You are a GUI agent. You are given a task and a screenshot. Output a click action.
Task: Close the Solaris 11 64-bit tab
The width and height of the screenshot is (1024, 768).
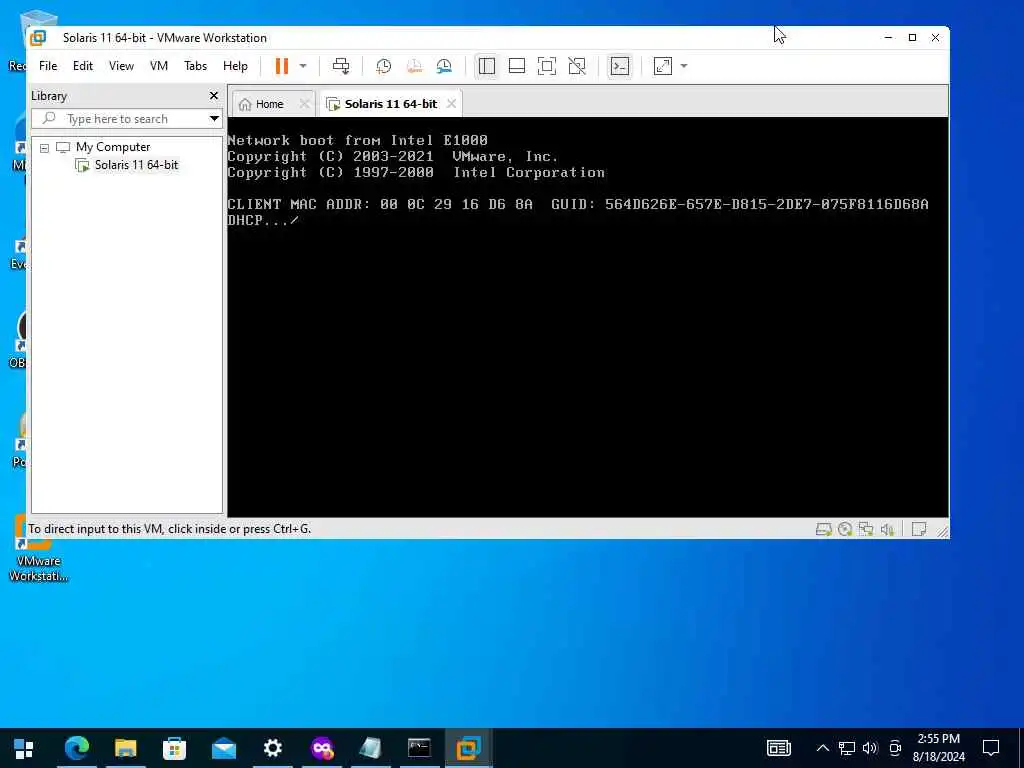click(x=451, y=104)
